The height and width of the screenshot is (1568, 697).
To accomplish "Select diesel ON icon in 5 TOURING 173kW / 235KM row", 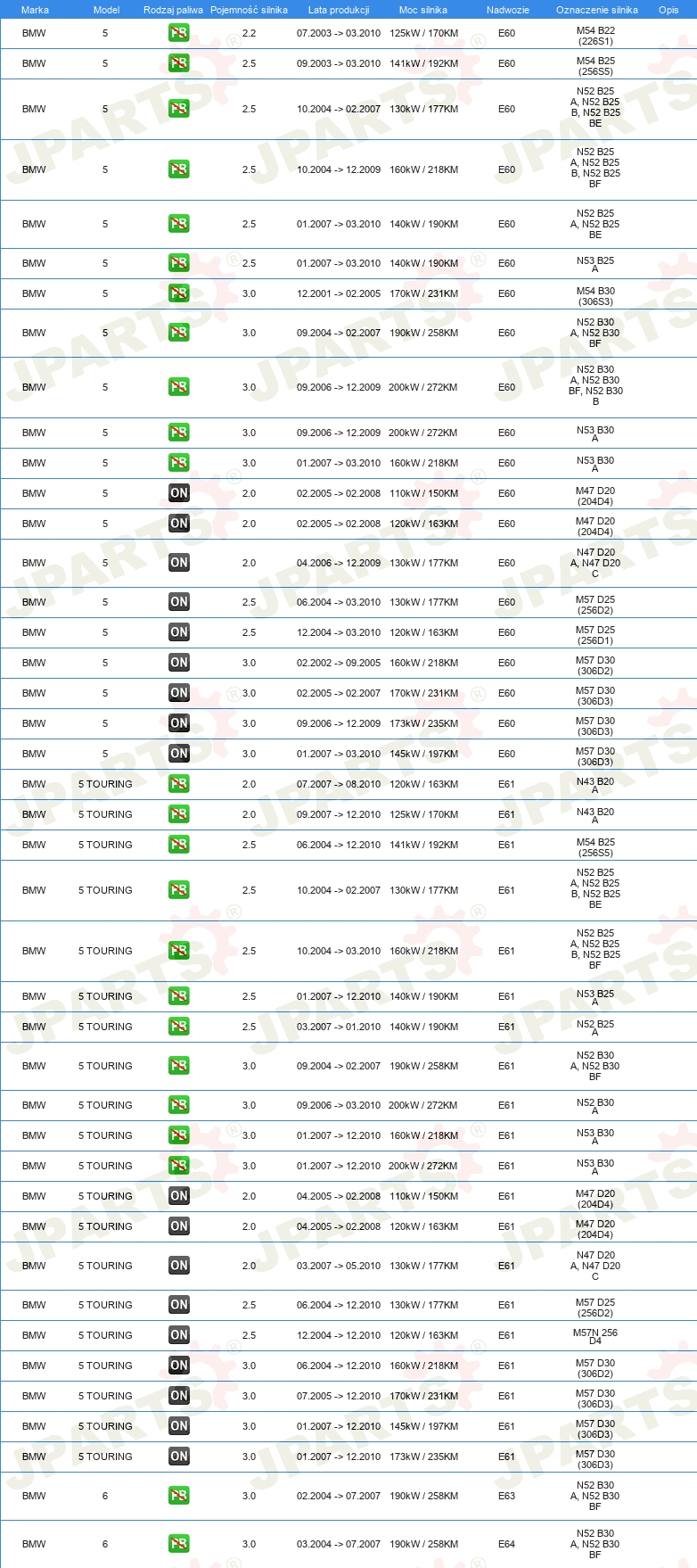I will click(179, 1457).
